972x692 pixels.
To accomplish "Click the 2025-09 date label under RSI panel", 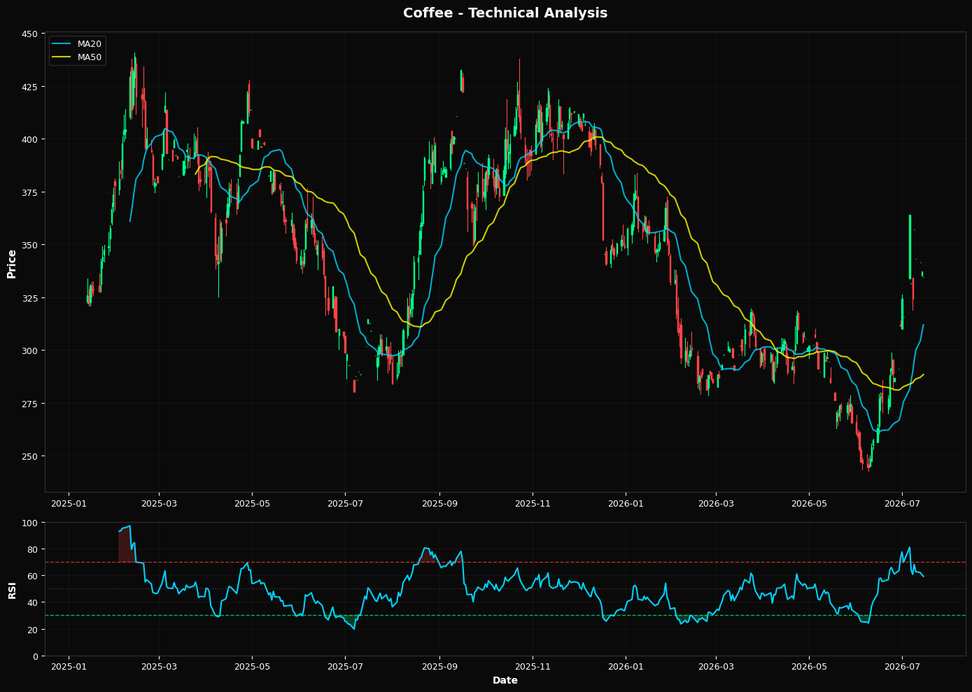I will [440, 668].
